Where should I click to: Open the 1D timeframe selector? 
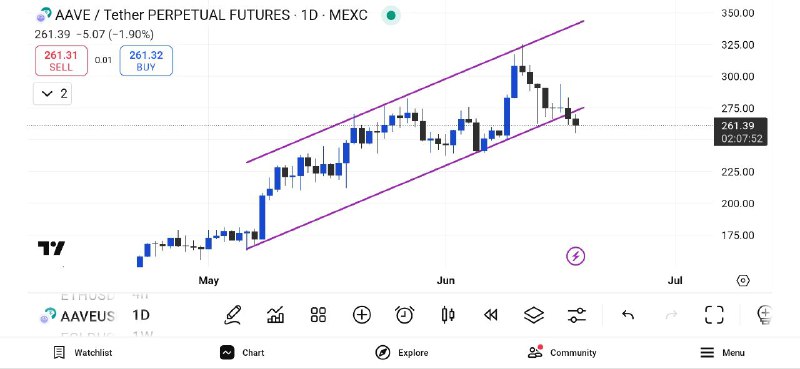[x=141, y=315]
